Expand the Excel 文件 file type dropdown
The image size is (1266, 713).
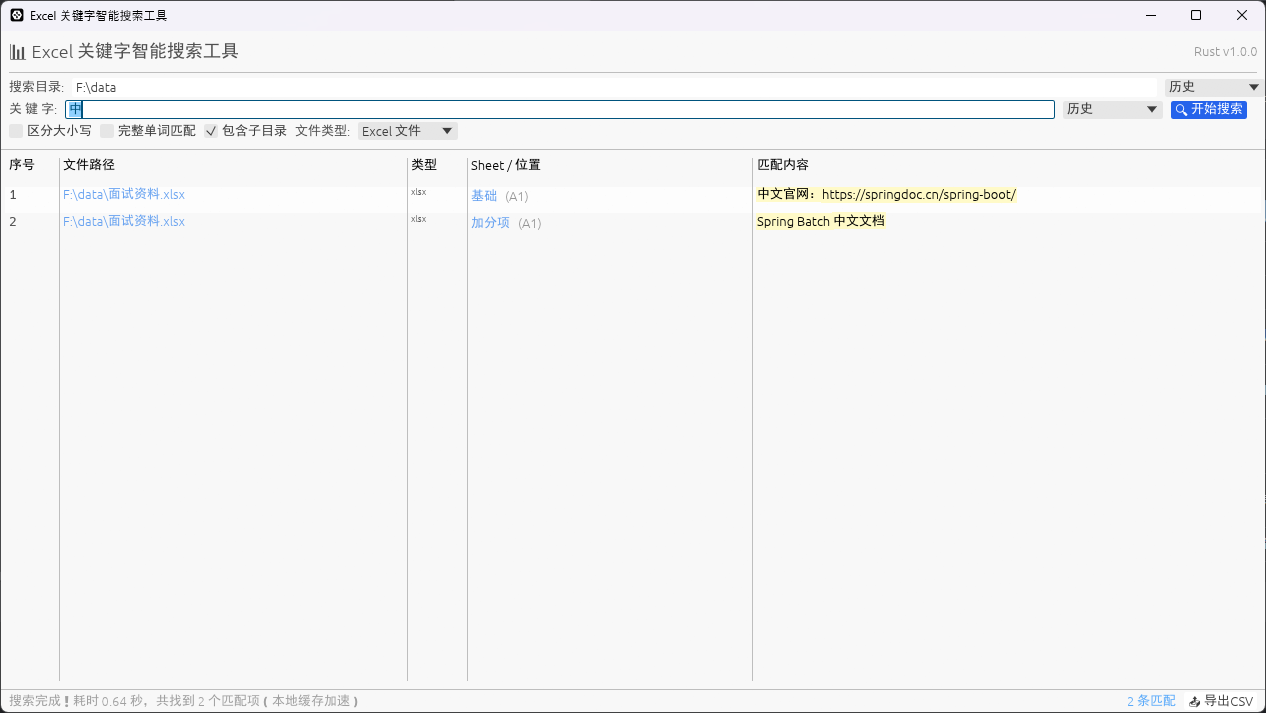click(408, 131)
